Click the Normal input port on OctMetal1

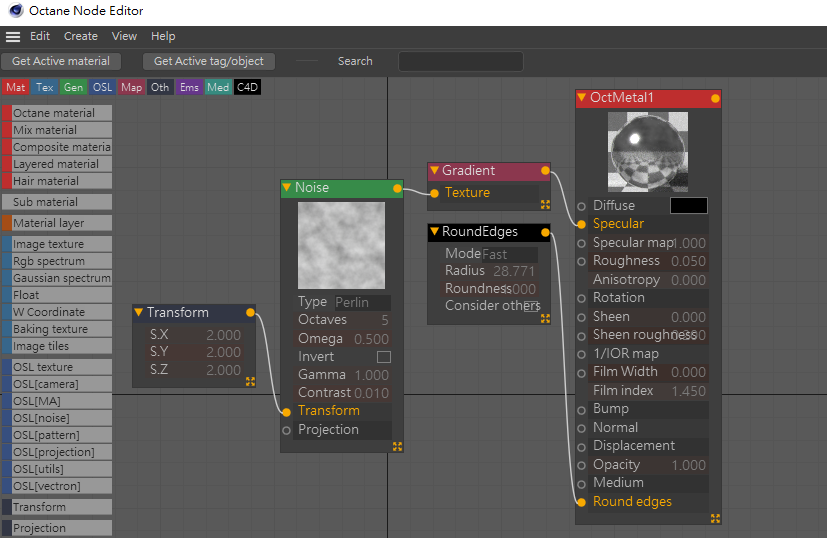pyautogui.click(x=581, y=428)
